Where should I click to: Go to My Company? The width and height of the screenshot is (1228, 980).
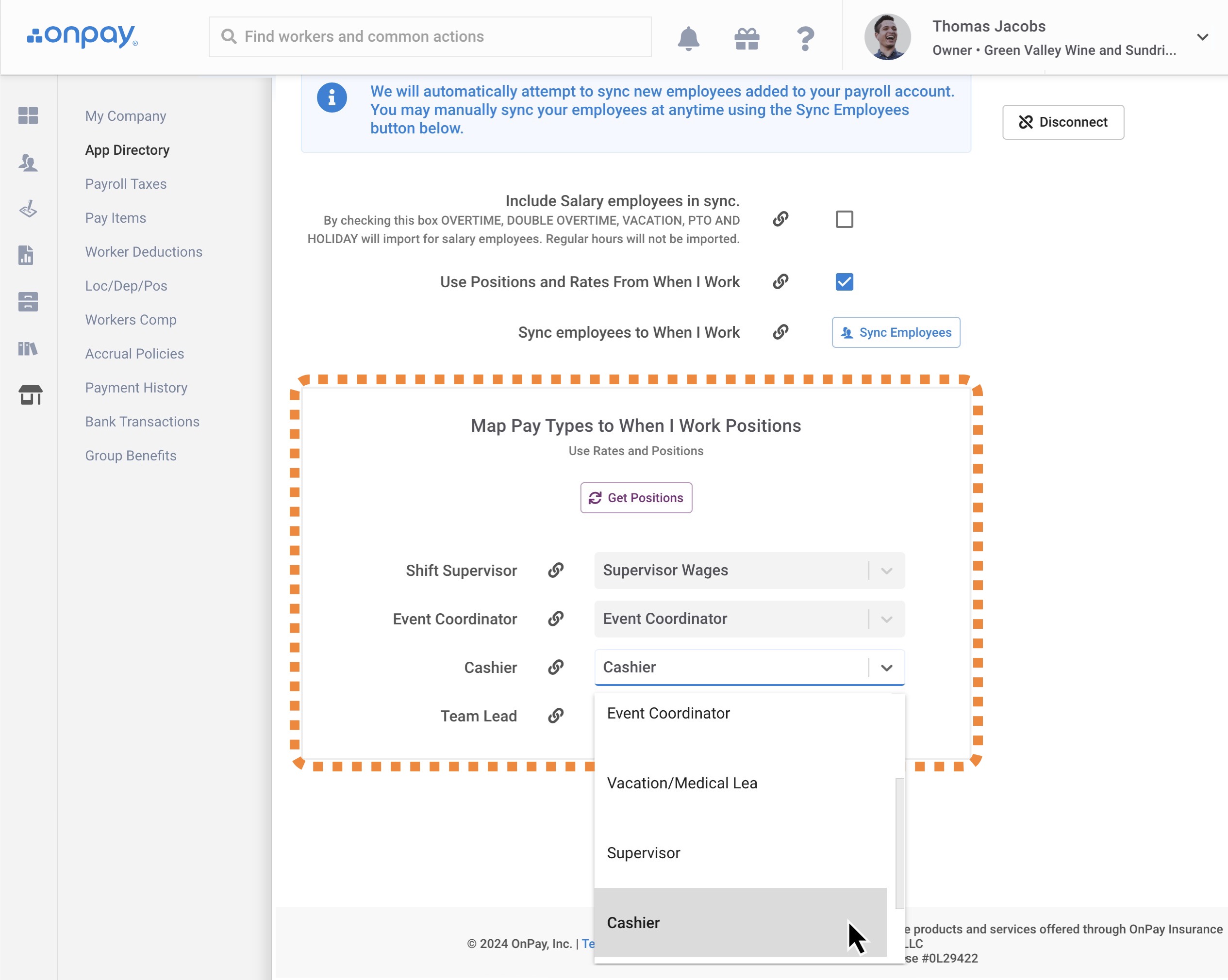(126, 116)
